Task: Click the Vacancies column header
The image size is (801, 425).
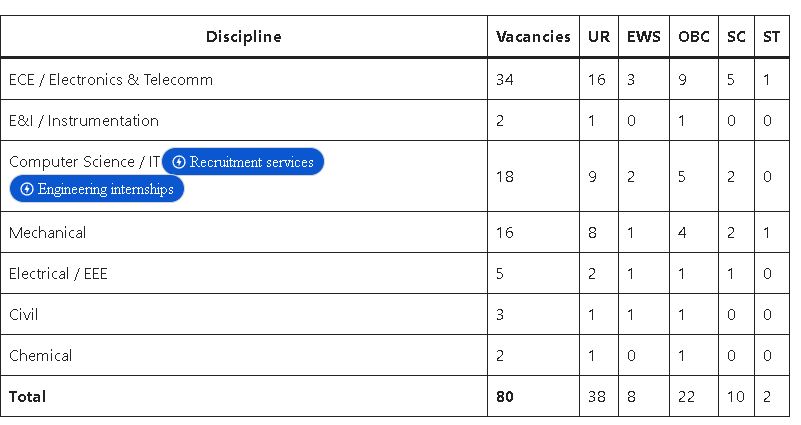Action: (x=533, y=37)
